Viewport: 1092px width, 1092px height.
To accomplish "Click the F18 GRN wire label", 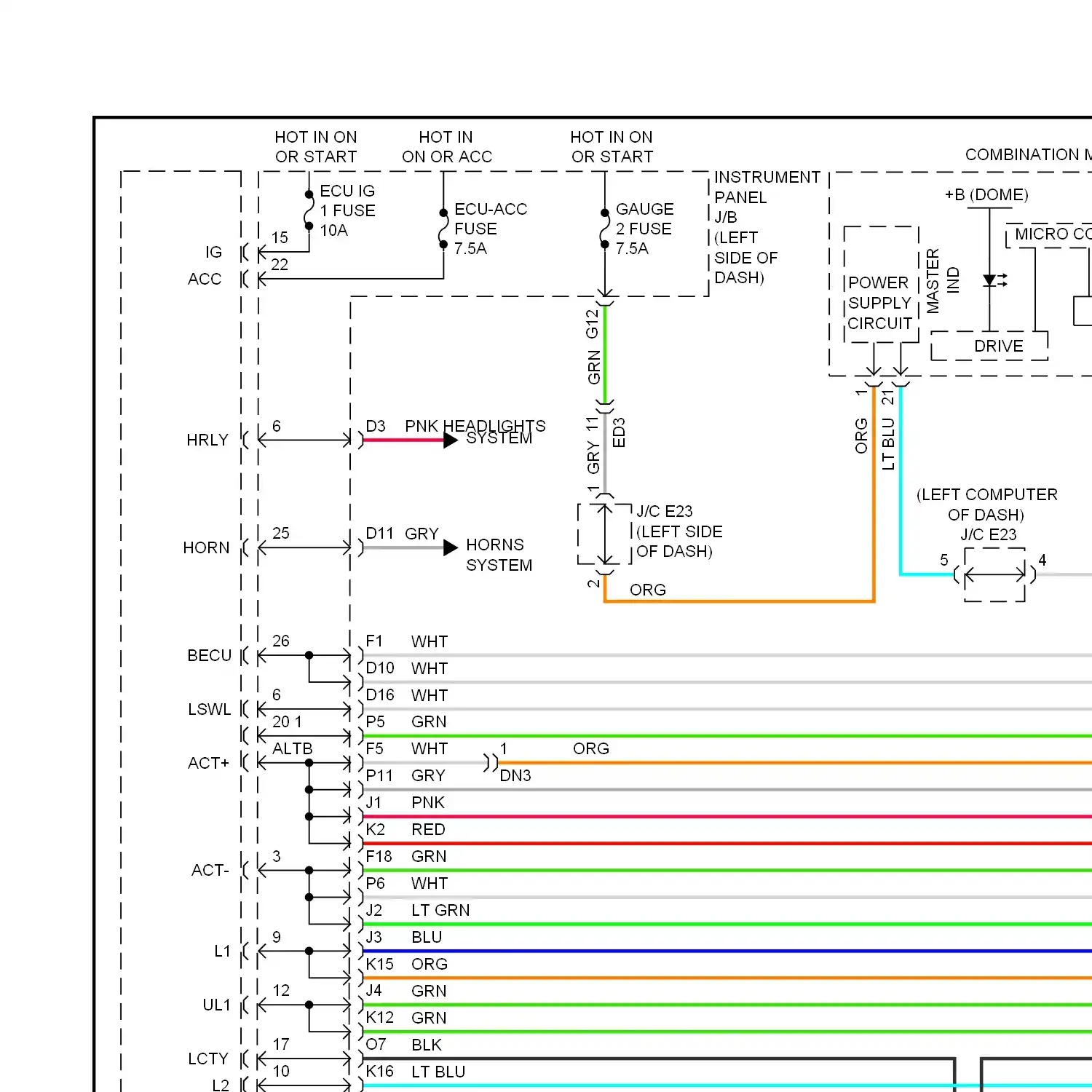I will pyautogui.click(x=406, y=856).
